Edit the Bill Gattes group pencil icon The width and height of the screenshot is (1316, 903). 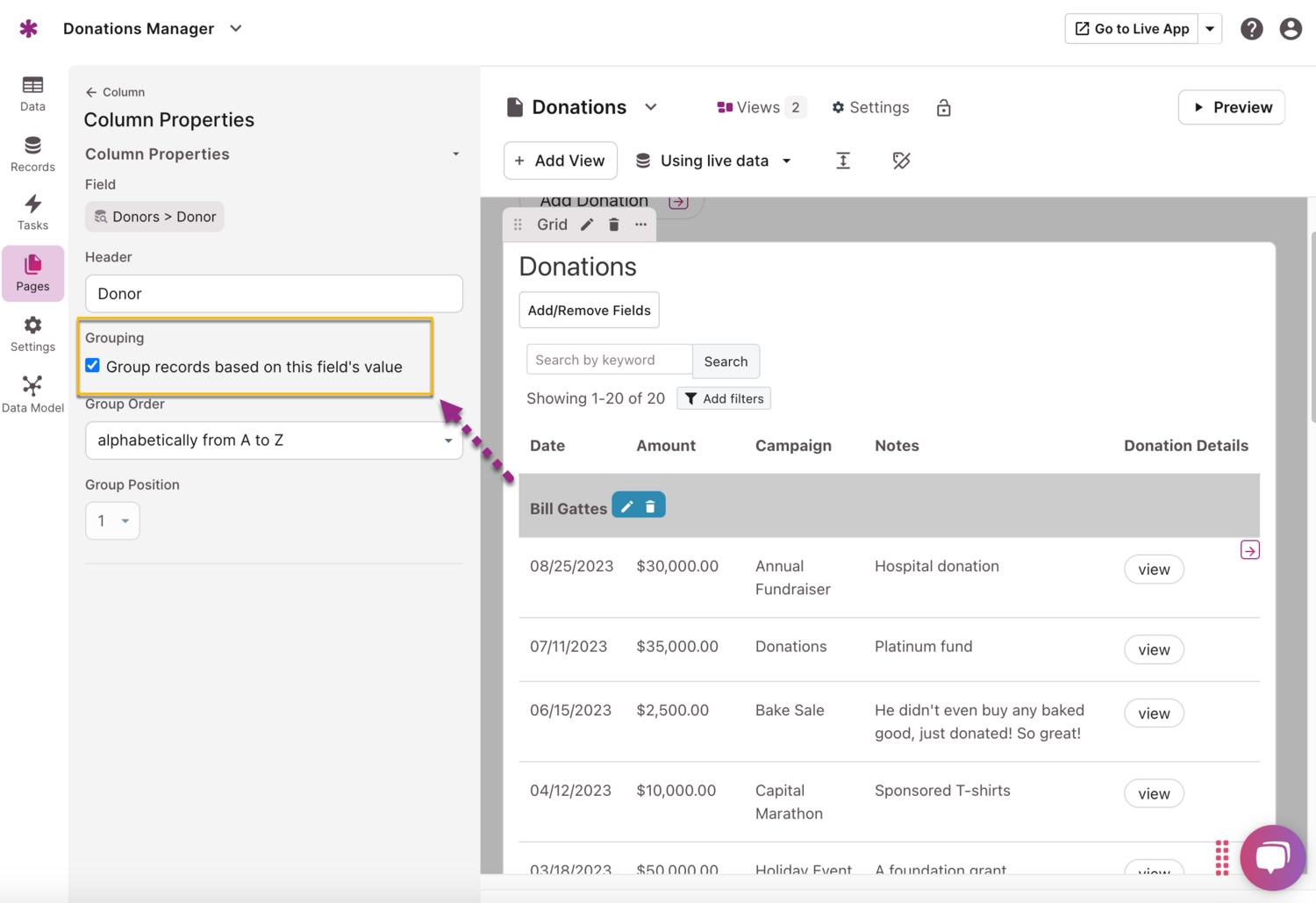626,506
